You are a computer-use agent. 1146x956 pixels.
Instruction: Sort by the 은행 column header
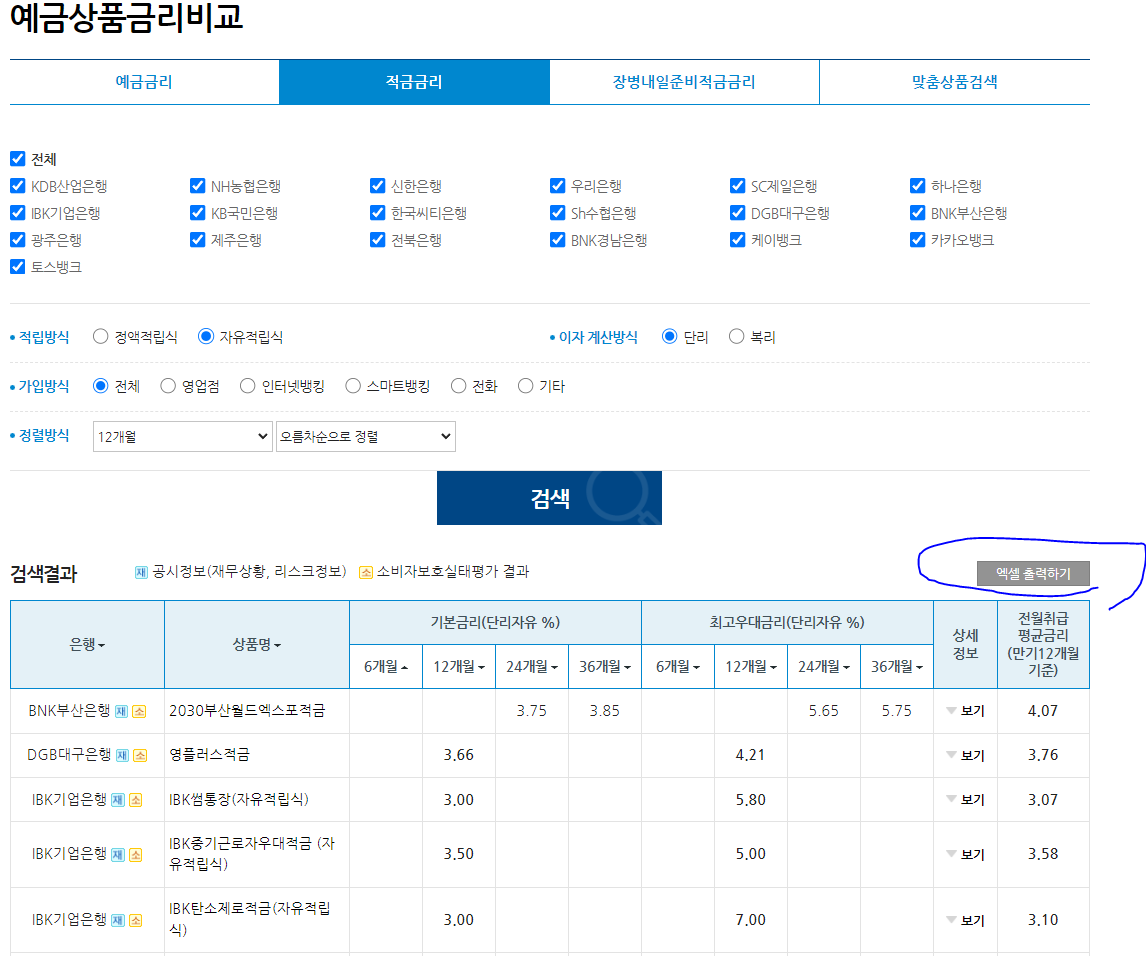pyautogui.click(x=87, y=645)
